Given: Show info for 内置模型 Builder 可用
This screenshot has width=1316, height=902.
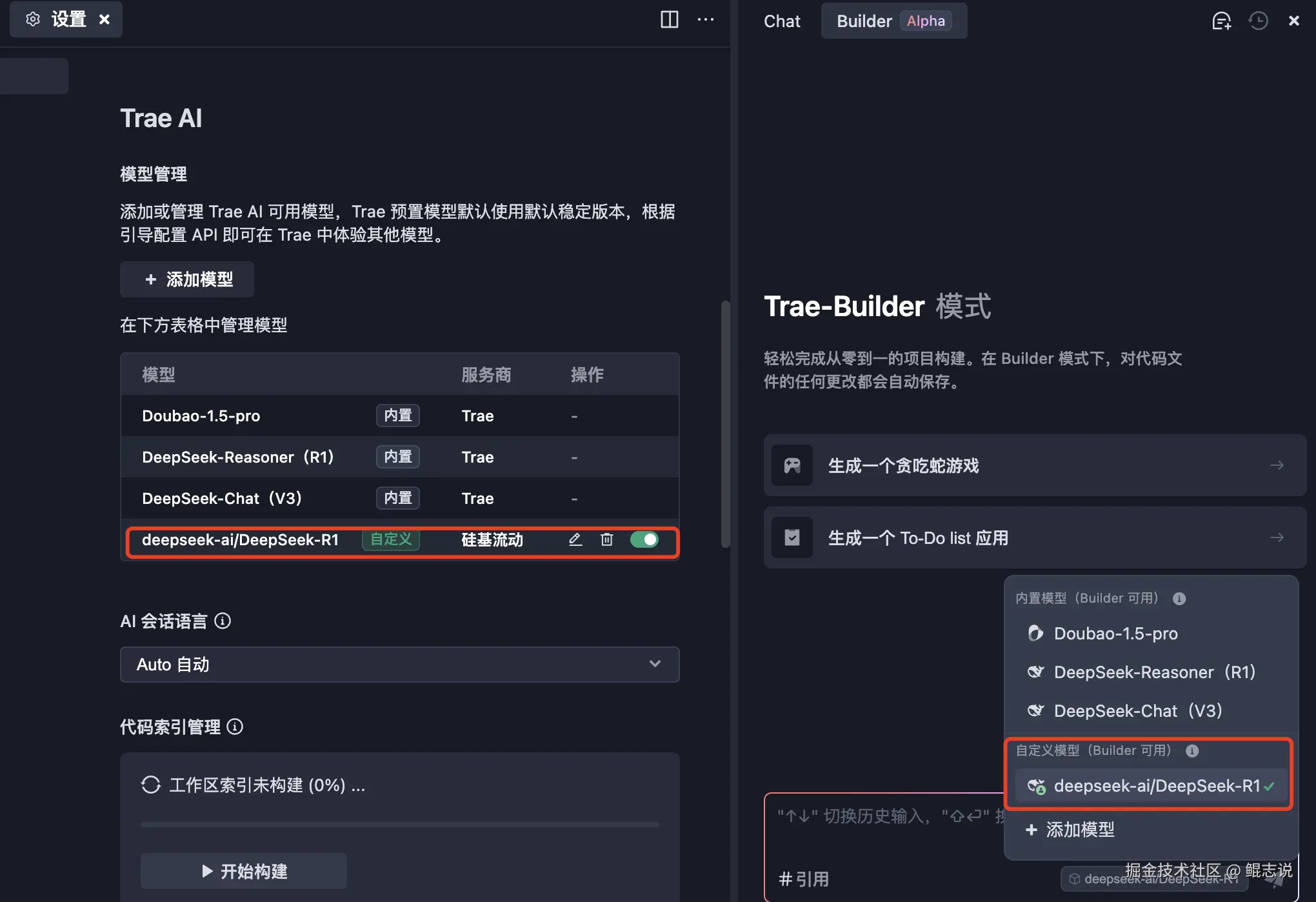Looking at the screenshot, I should pyautogui.click(x=1179, y=599).
